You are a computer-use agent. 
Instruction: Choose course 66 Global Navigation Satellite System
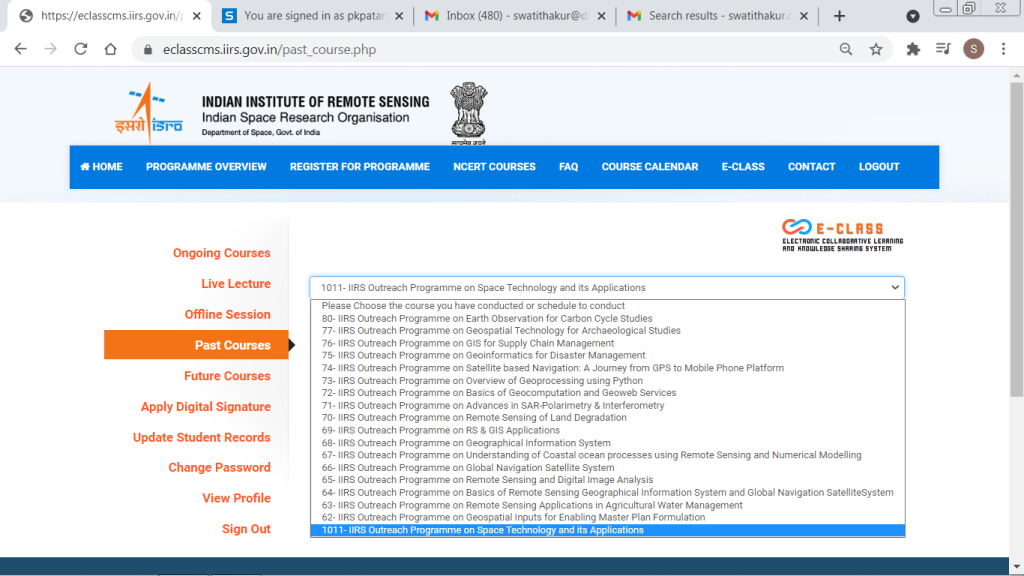pyautogui.click(x=468, y=468)
